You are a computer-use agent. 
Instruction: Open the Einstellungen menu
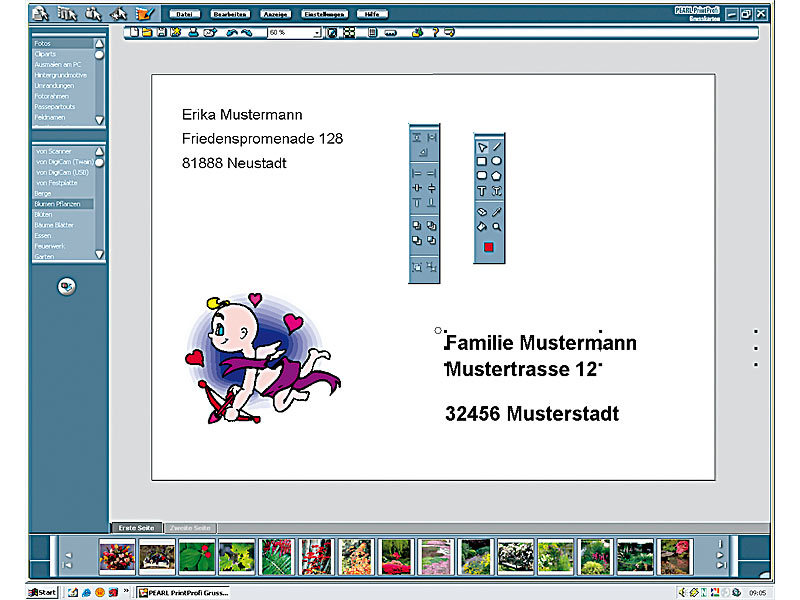(325, 14)
